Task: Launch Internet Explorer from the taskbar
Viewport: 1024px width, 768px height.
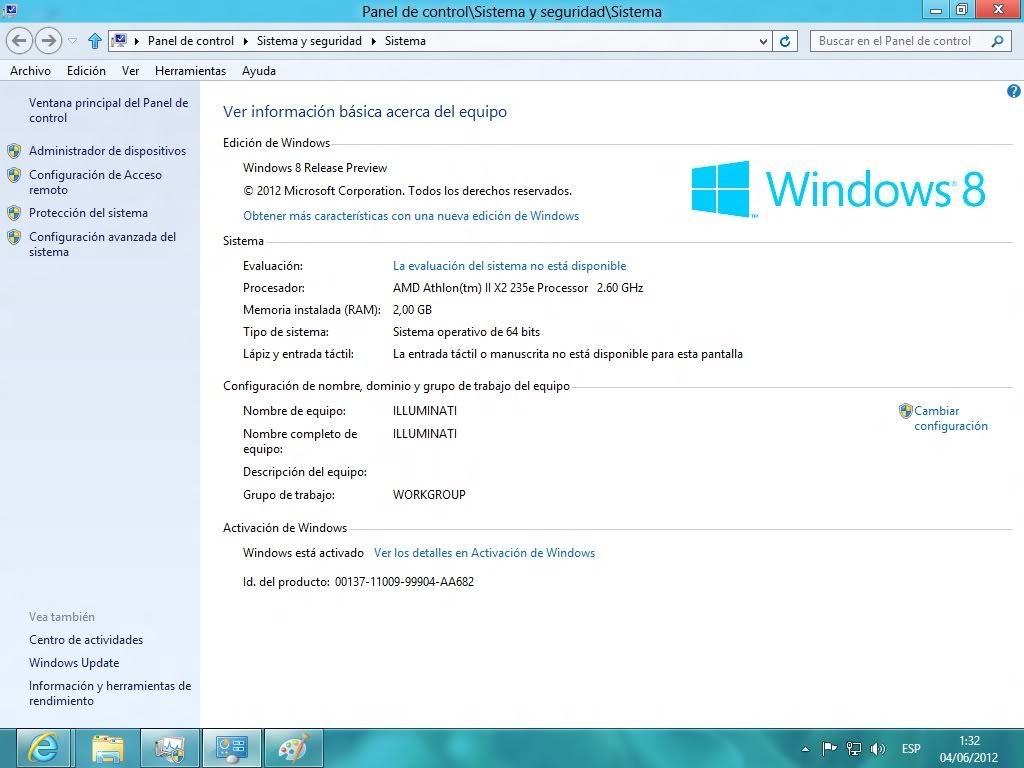Action: 43,748
